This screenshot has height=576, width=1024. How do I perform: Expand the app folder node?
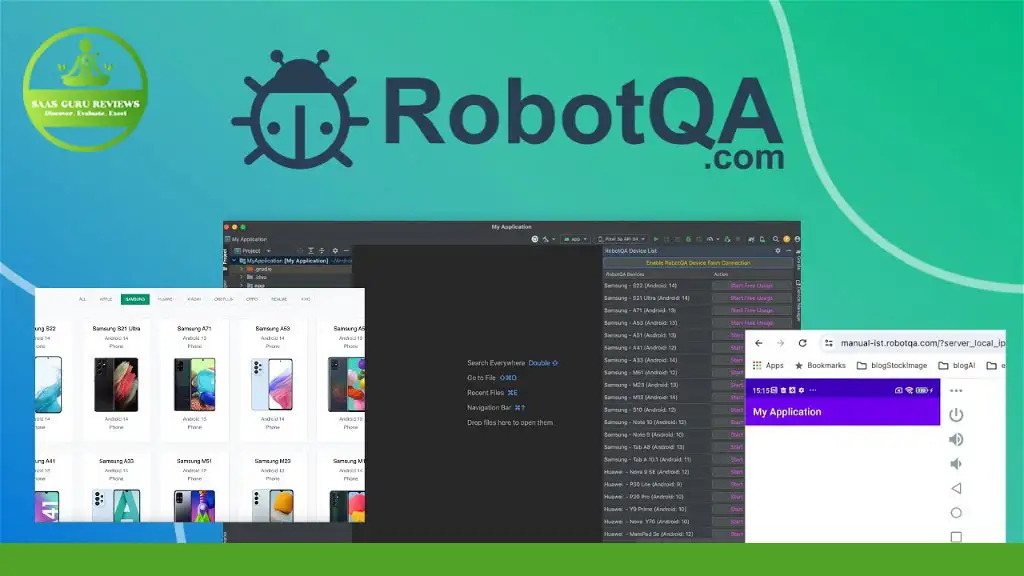241,285
